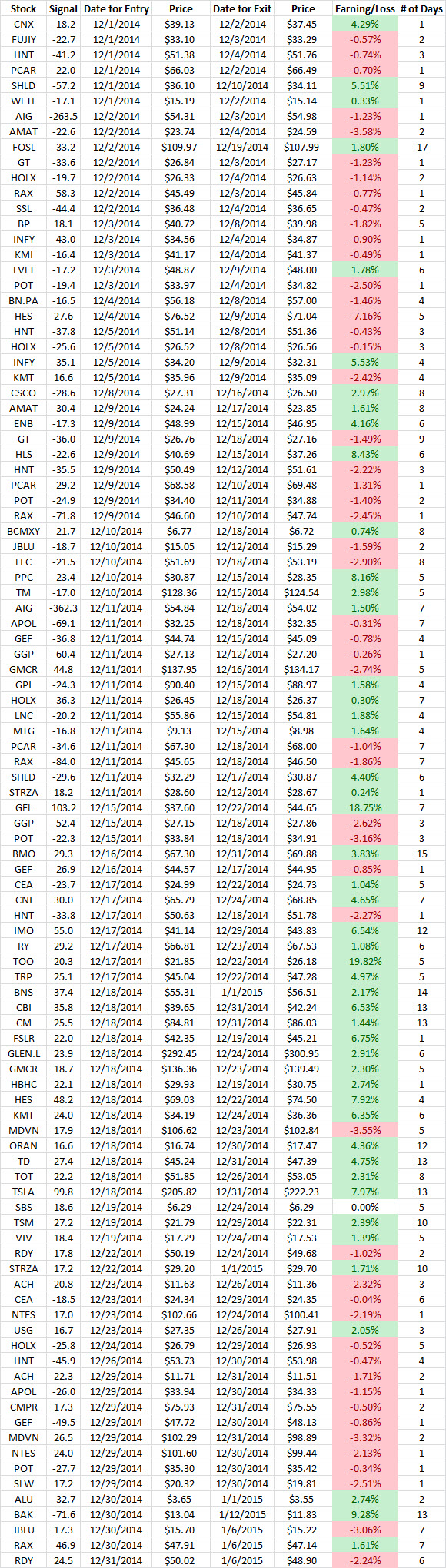Click the Signal column header
The image size is (446, 1568).
click(63, 8)
